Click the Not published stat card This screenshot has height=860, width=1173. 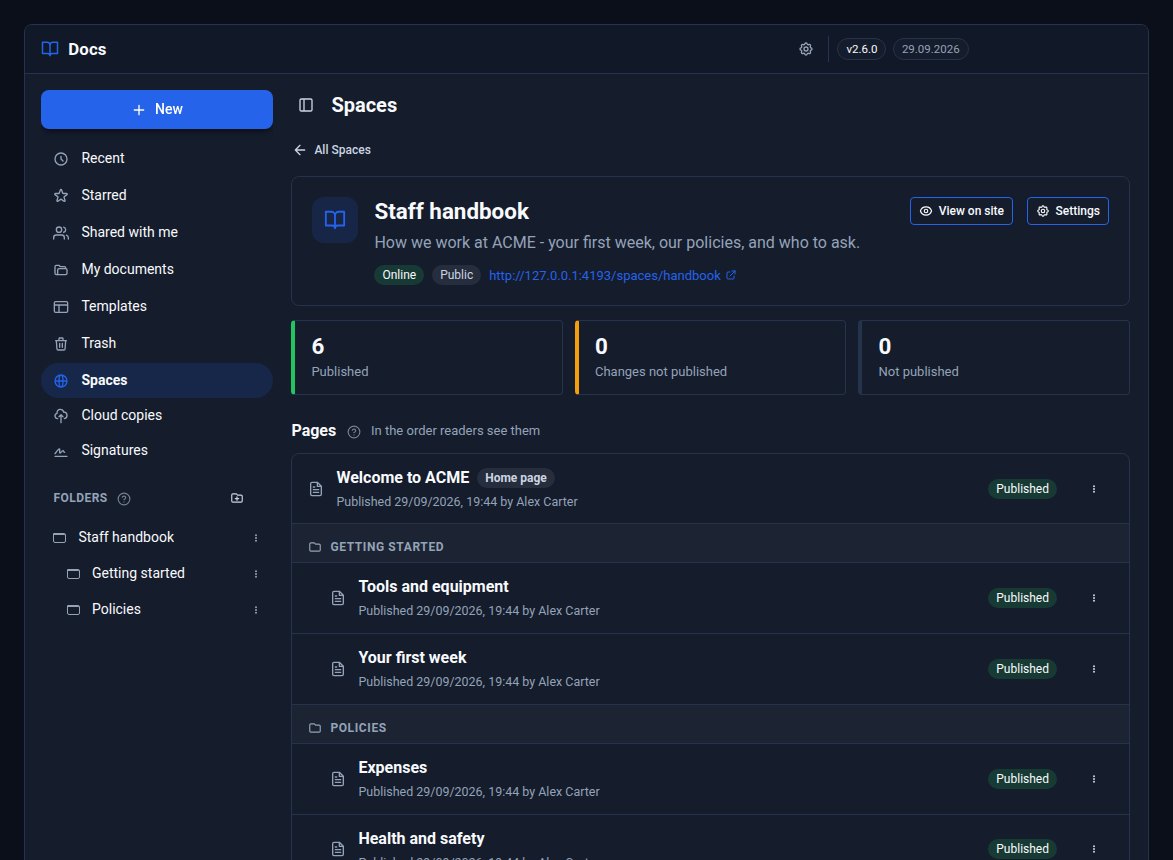(993, 357)
